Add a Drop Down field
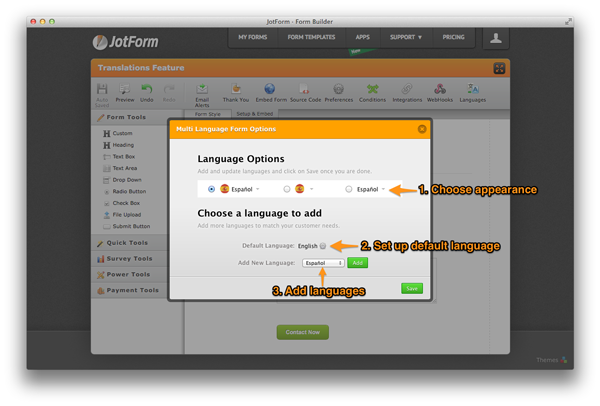The image size is (600, 406). click(122, 180)
